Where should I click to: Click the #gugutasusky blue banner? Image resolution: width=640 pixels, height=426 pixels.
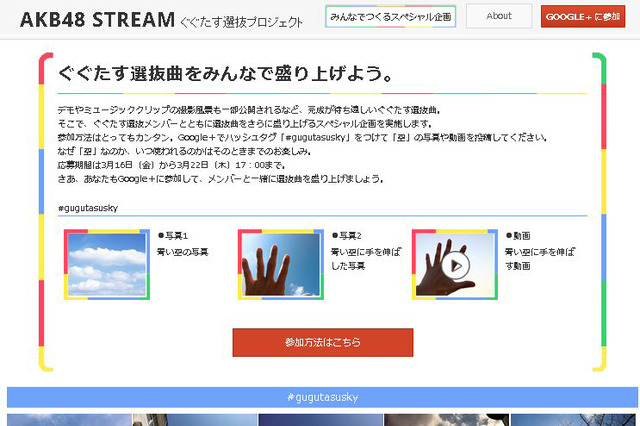click(x=322, y=397)
